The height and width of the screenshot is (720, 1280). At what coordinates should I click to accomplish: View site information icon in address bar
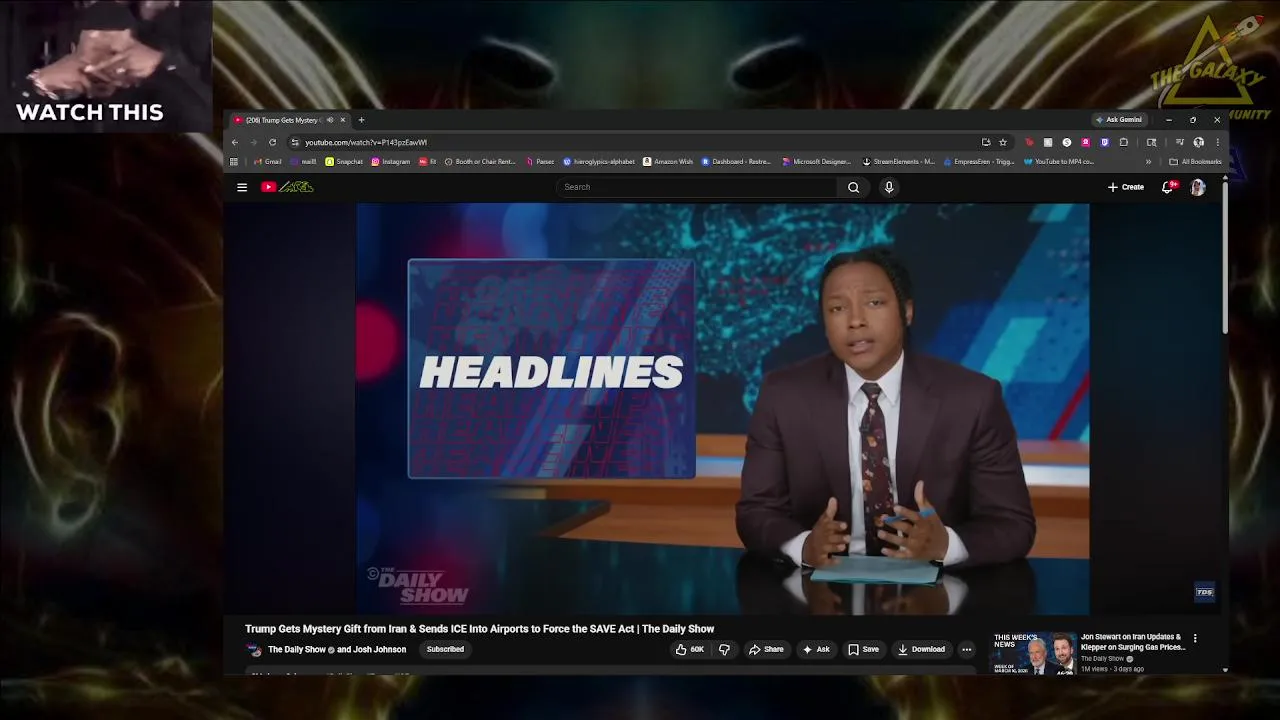pyautogui.click(x=294, y=142)
